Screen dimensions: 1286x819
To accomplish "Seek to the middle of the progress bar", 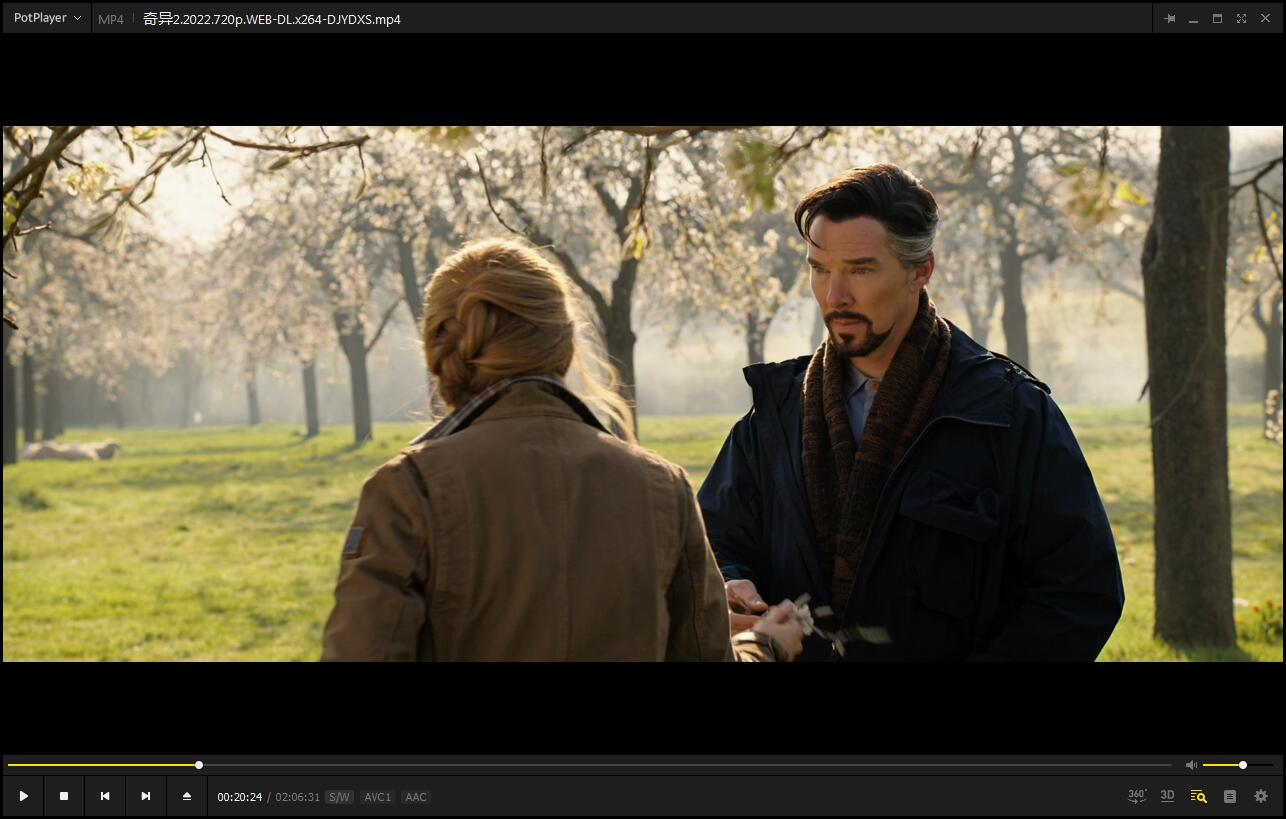I will 589,765.
